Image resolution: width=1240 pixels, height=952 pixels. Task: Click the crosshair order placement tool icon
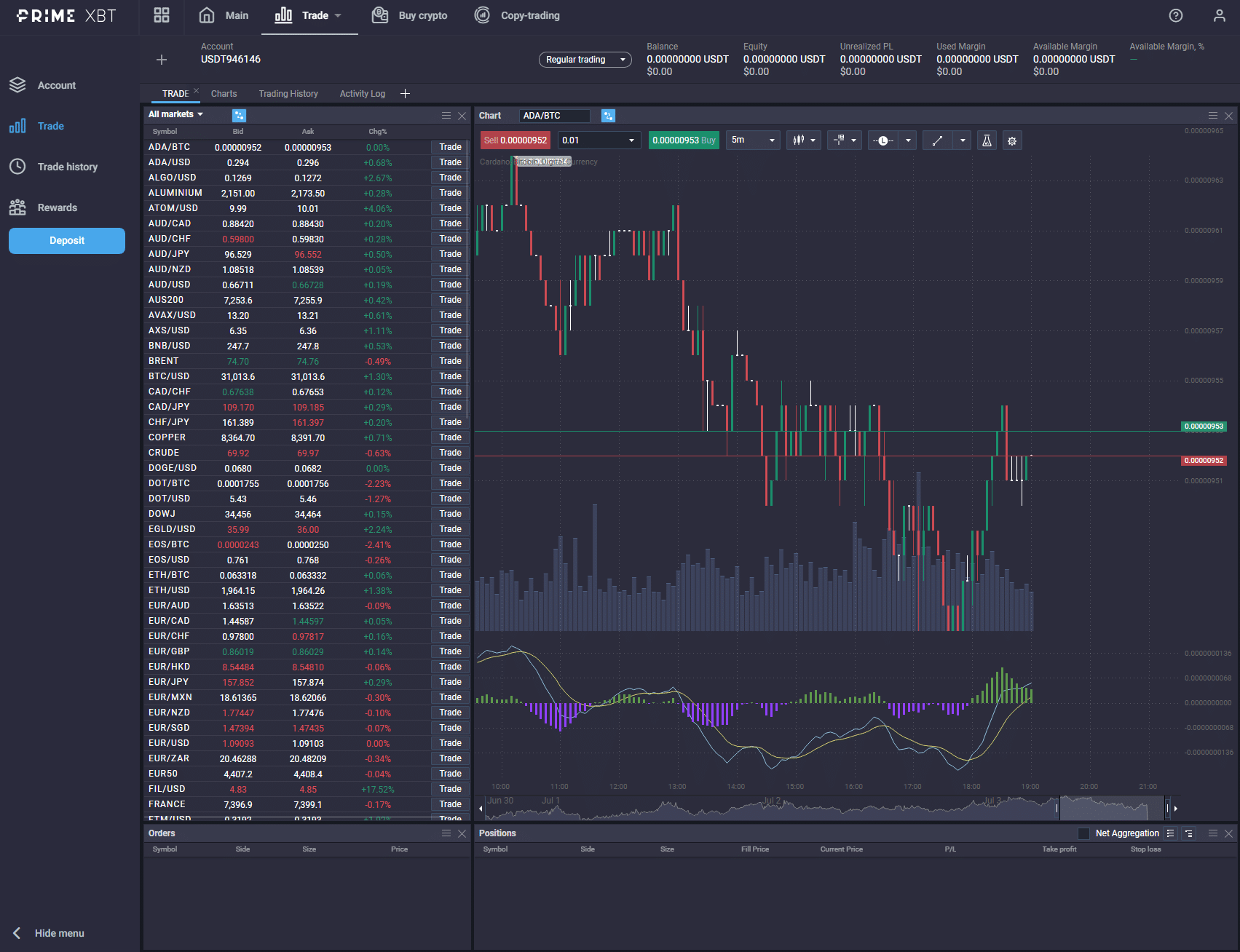tap(839, 140)
